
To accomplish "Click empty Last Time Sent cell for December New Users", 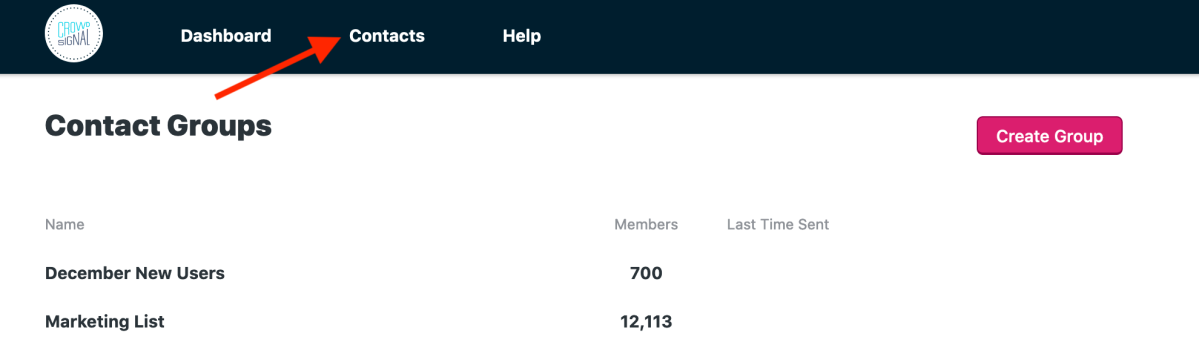I will [x=778, y=273].
